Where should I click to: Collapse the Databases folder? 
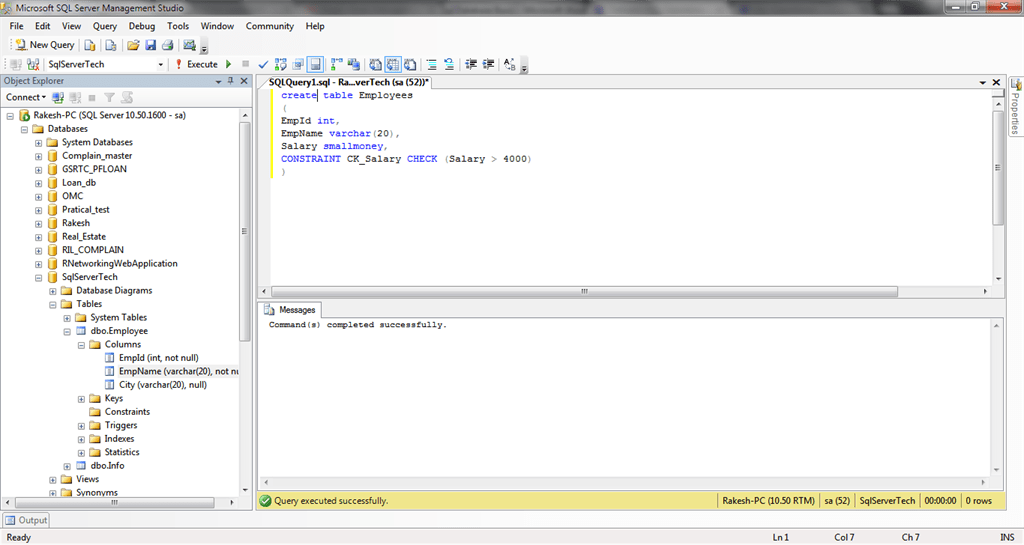24,129
